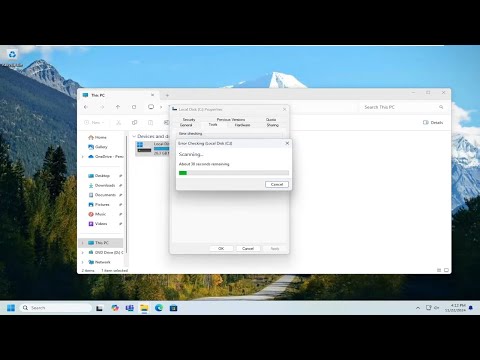Expand the OneDrive tree node
Image resolution: width=480 pixels, height=360 pixels.
(83, 157)
